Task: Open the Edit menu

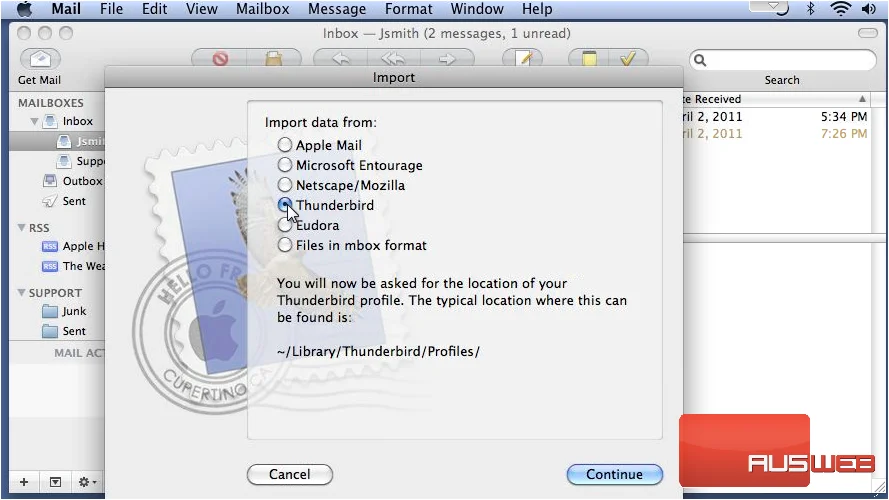Action: coord(154,9)
